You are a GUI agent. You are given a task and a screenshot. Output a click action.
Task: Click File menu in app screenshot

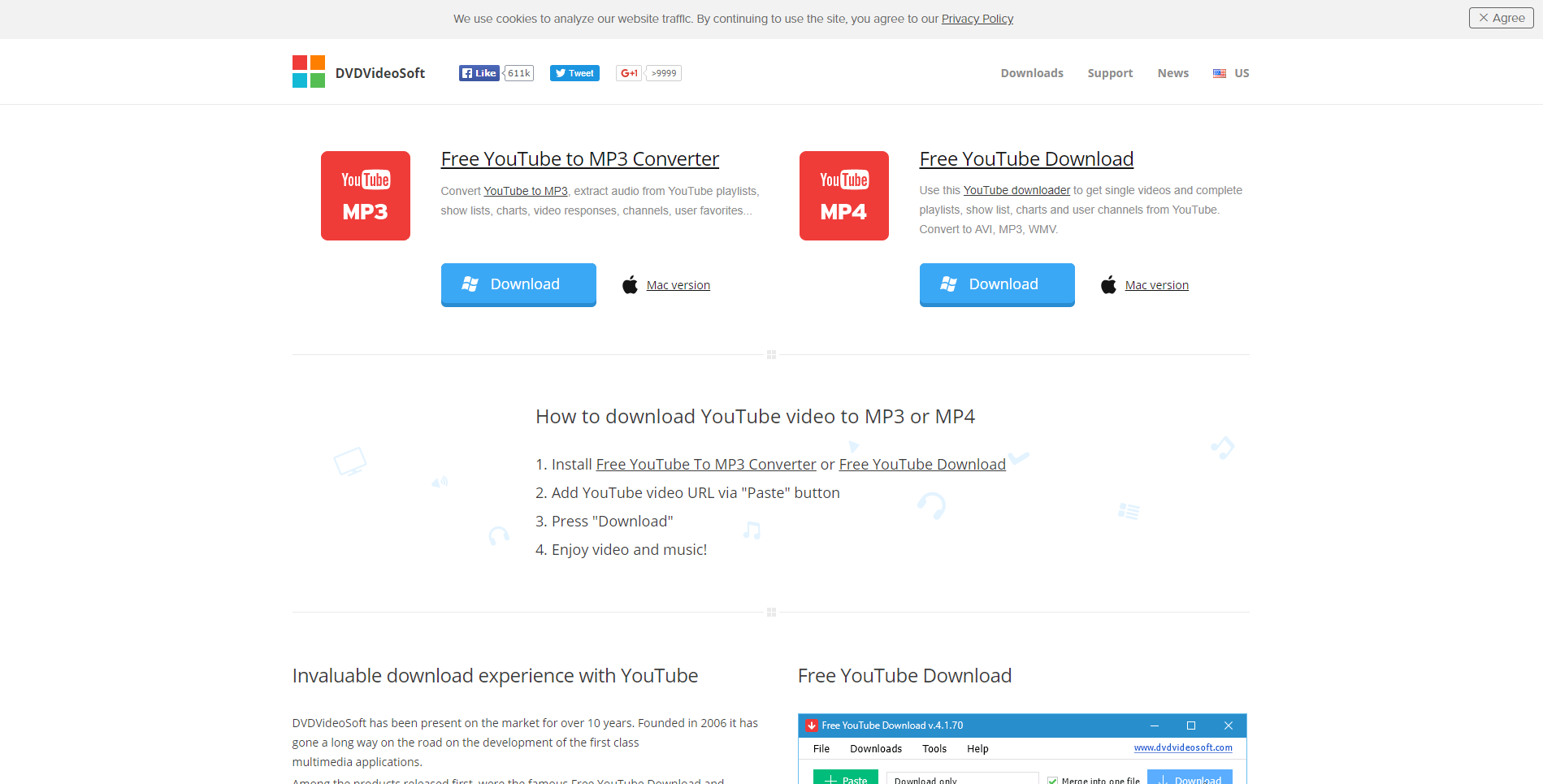[821, 749]
